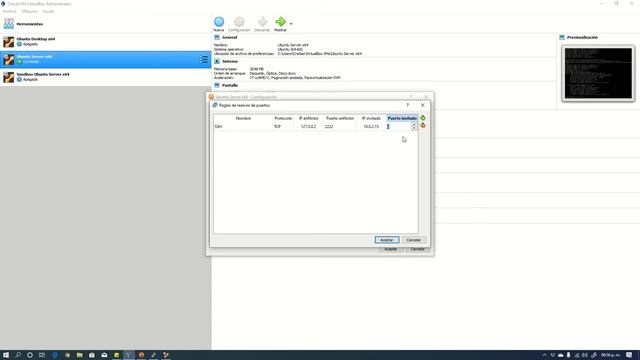Sort by the Protocolo column header
Image resolution: width=640 pixels, height=360 pixels.
pos(283,118)
